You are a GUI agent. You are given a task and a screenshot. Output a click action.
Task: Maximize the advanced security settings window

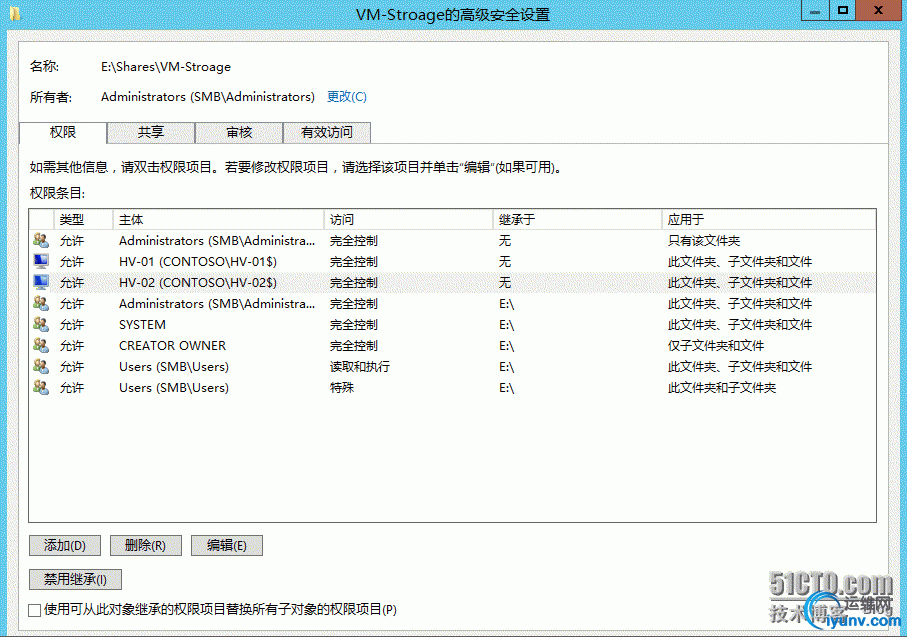pos(843,10)
